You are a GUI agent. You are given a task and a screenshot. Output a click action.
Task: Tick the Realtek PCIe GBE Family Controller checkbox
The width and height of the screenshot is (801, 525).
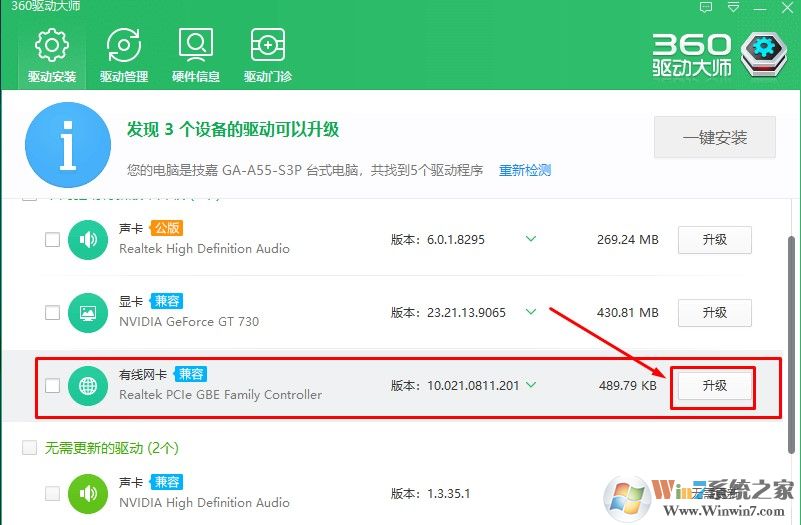(52, 386)
